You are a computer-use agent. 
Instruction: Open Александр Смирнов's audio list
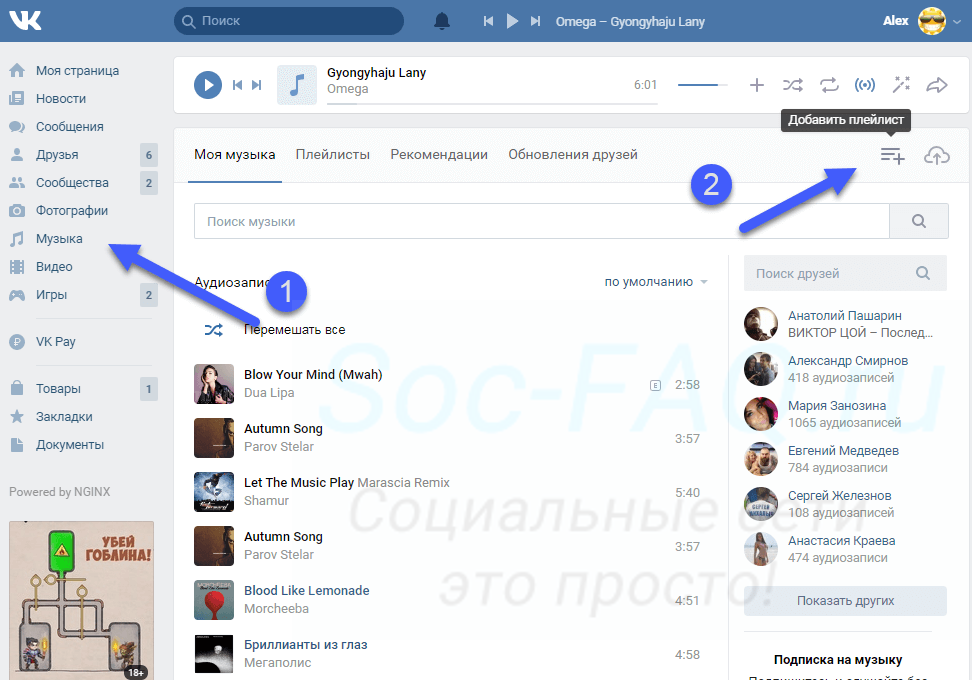(x=845, y=369)
